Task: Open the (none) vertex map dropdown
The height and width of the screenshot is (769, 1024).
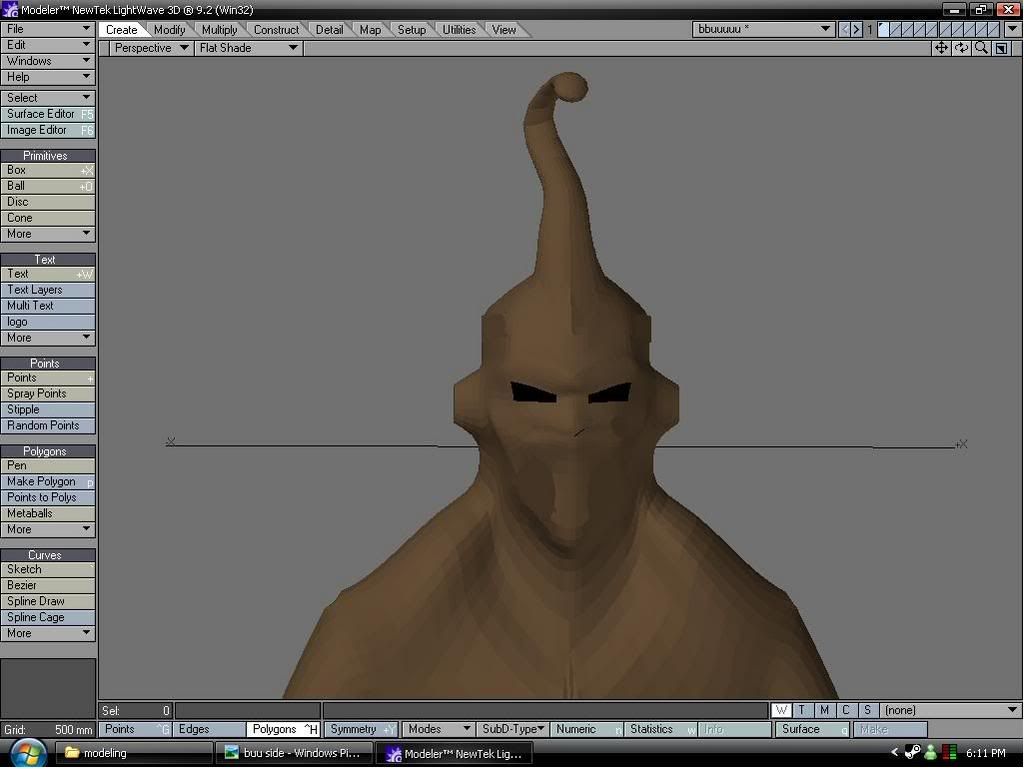Action: (950, 710)
